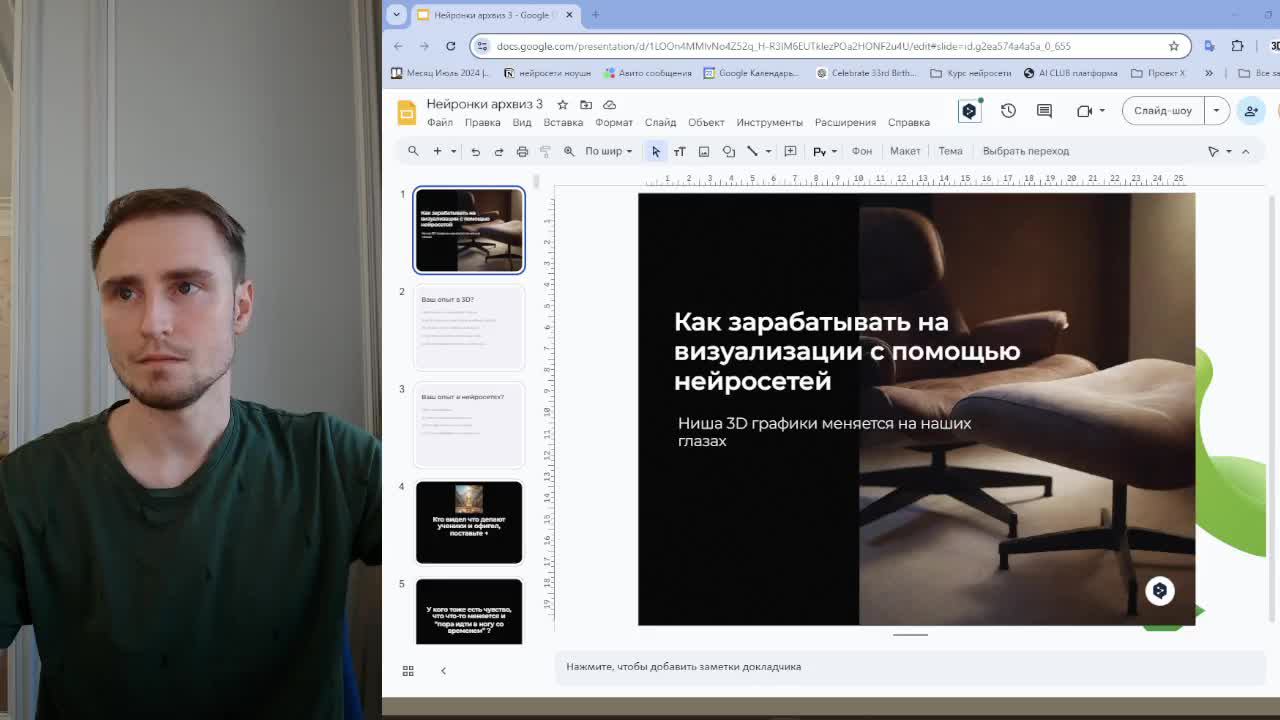The height and width of the screenshot is (720, 1280).
Task: Select slide 4 thumbnail in filmstrip
Action: click(469, 522)
